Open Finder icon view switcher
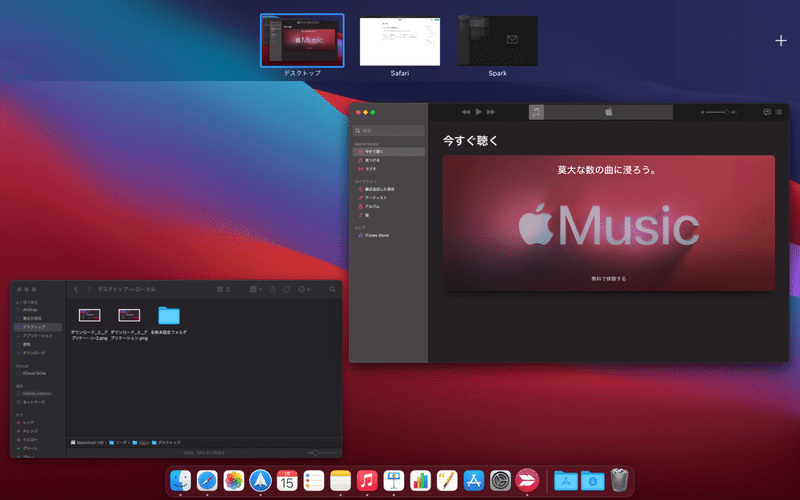Screen dimensions: 800x500 pos(223,289)
